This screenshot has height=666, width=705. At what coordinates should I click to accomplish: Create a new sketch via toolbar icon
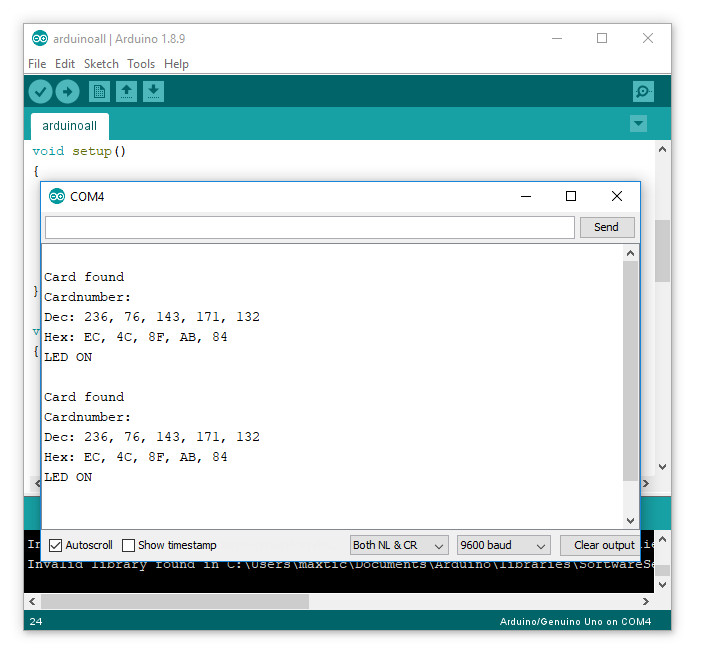coord(99,92)
